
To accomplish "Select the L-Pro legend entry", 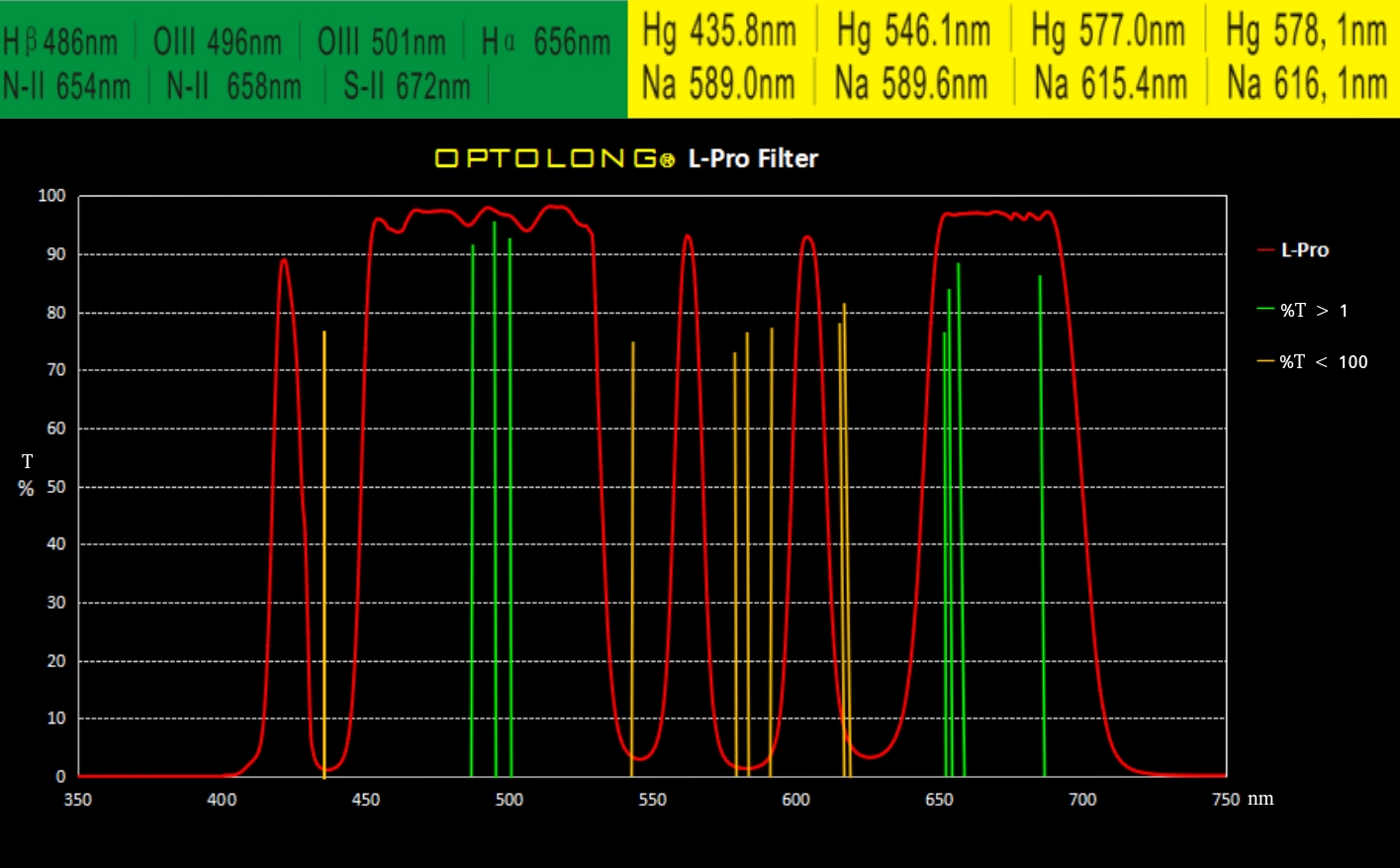I will (1293, 250).
